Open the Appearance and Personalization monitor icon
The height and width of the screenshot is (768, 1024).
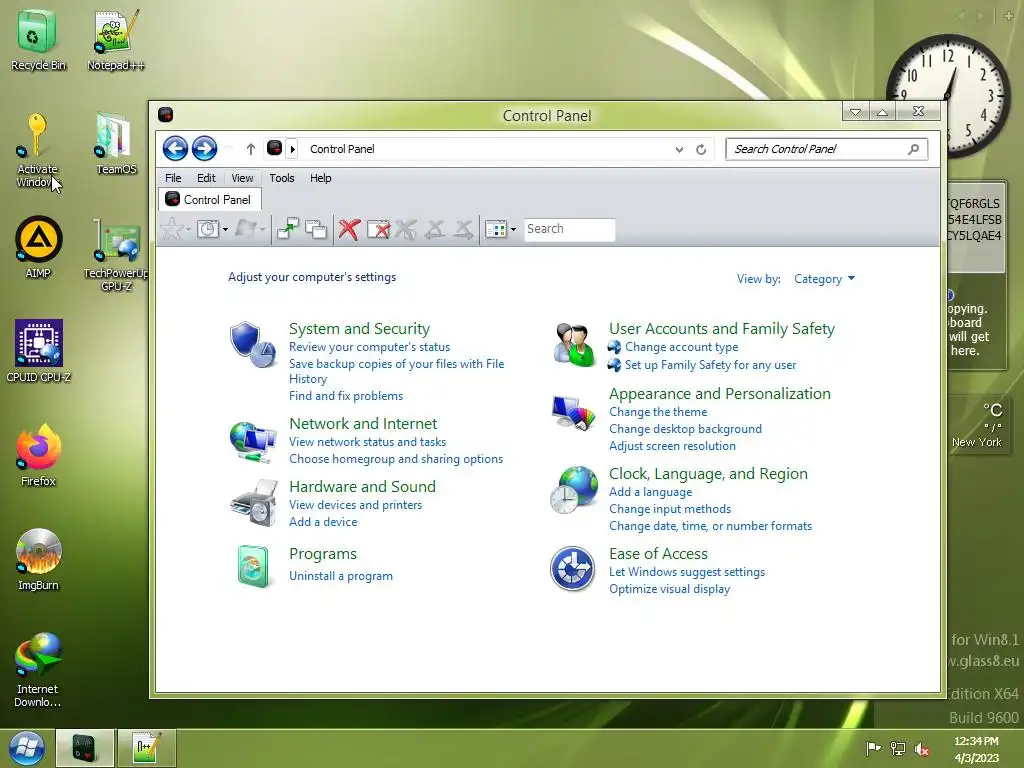573,413
